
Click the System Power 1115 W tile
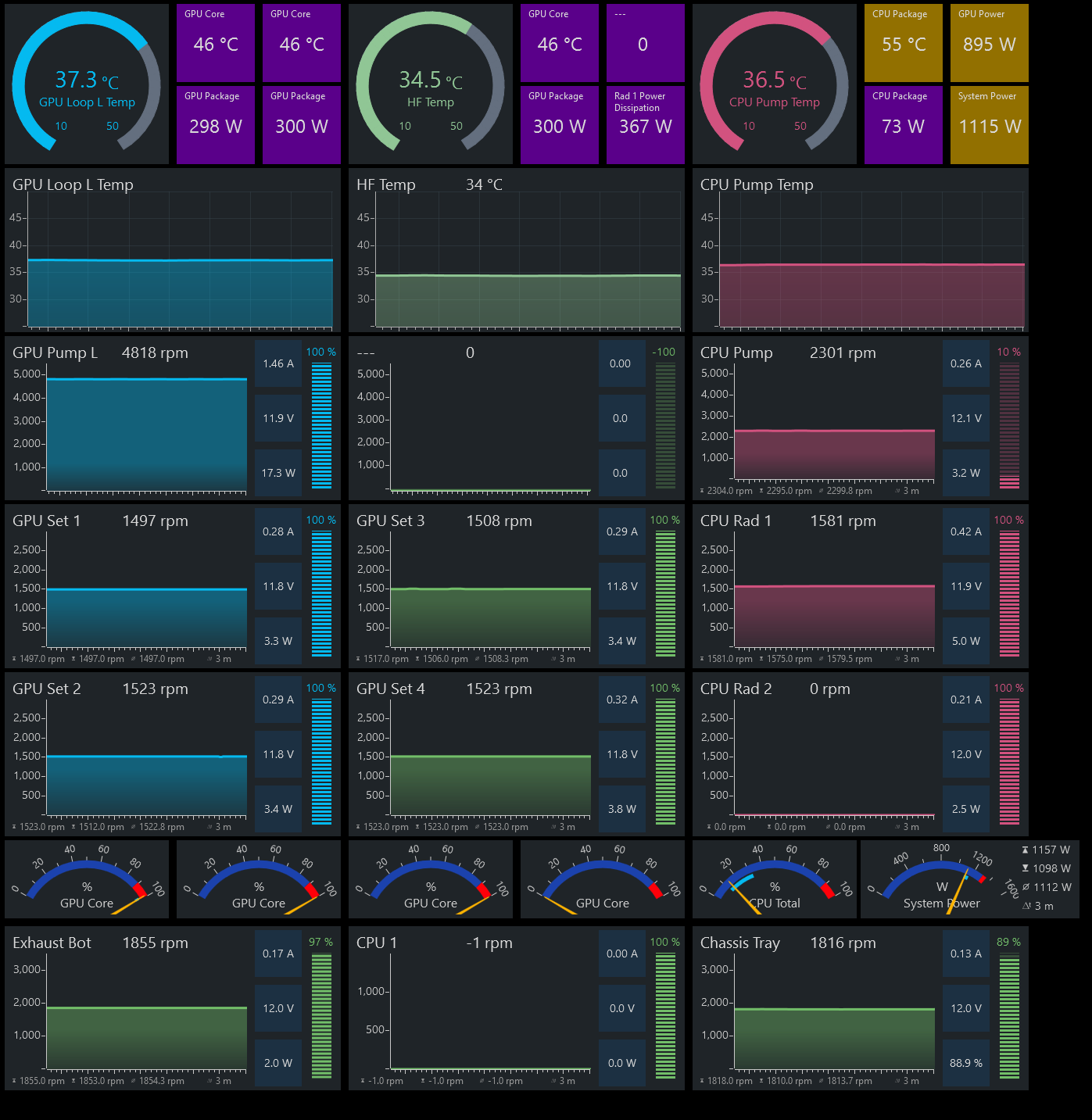tap(989, 124)
